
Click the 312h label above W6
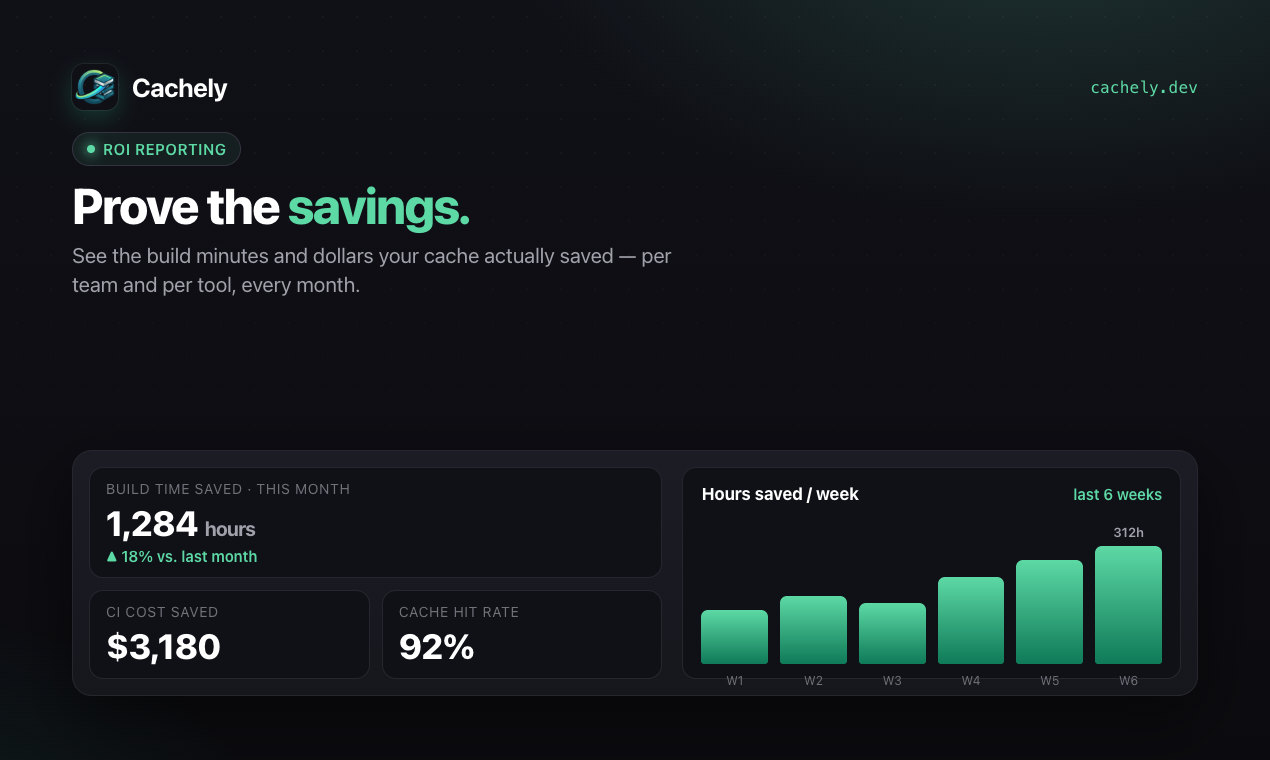point(1128,533)
